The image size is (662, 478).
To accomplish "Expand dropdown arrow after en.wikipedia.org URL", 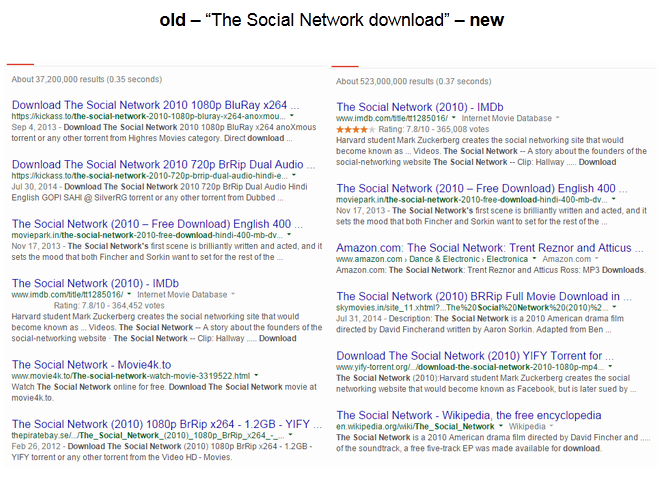I will (x=501, y=426).
